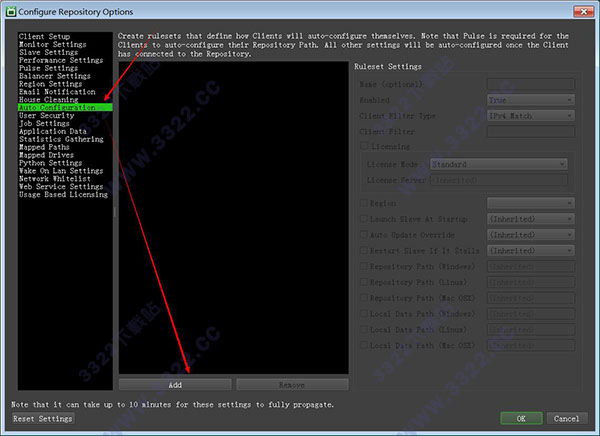This screenshot has height=436, width=600.
Task: Expand the Restart Slave If It Stalls dropdown
Action: (x=530, y=251)
